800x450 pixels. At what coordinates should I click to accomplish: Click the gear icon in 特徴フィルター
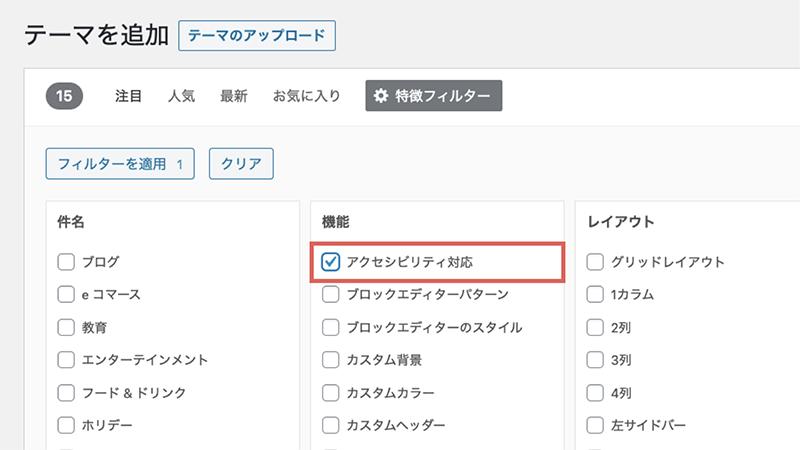pyautogui.click(x=381, y=95)
